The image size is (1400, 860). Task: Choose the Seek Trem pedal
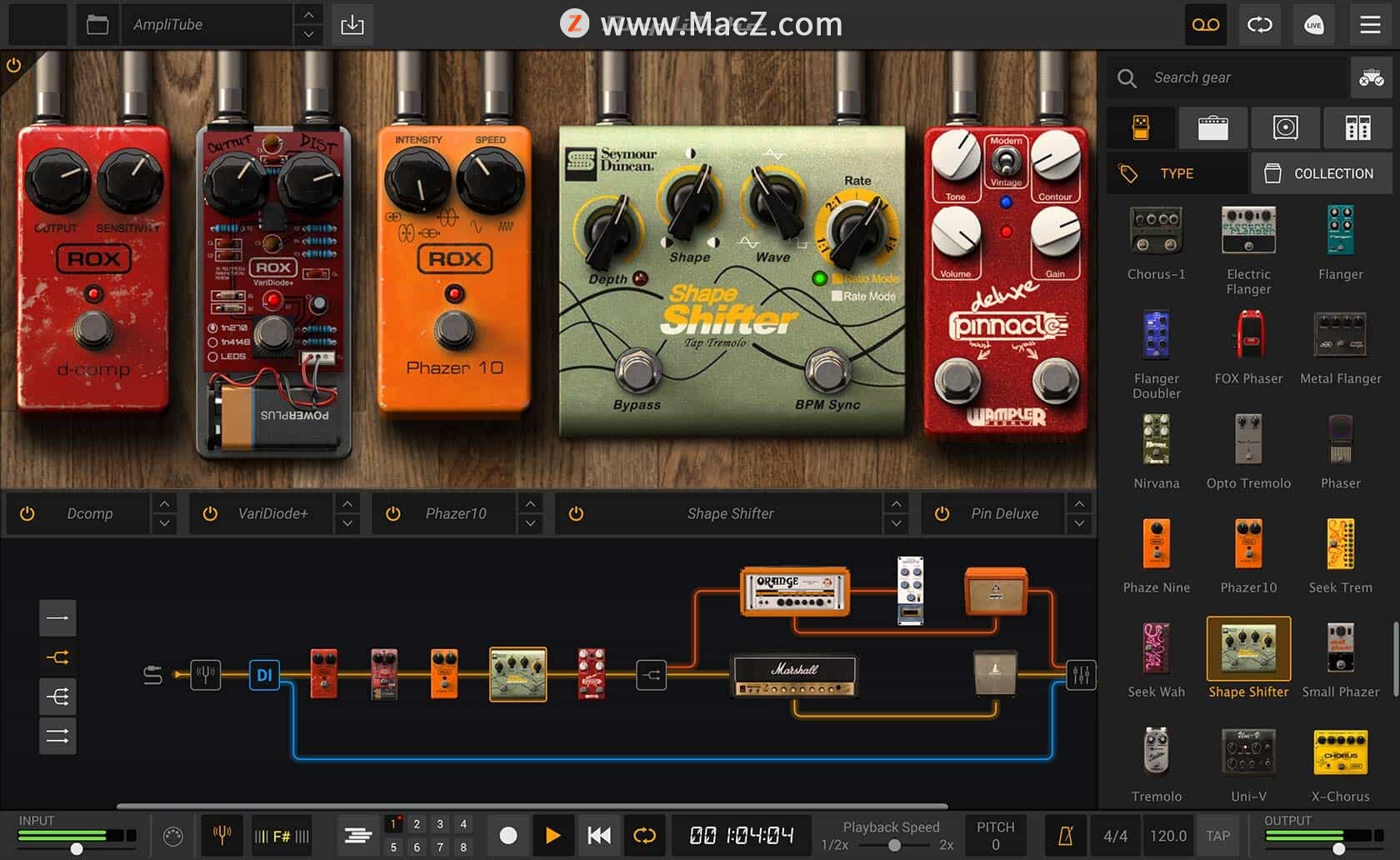[x=1340, y=555]
